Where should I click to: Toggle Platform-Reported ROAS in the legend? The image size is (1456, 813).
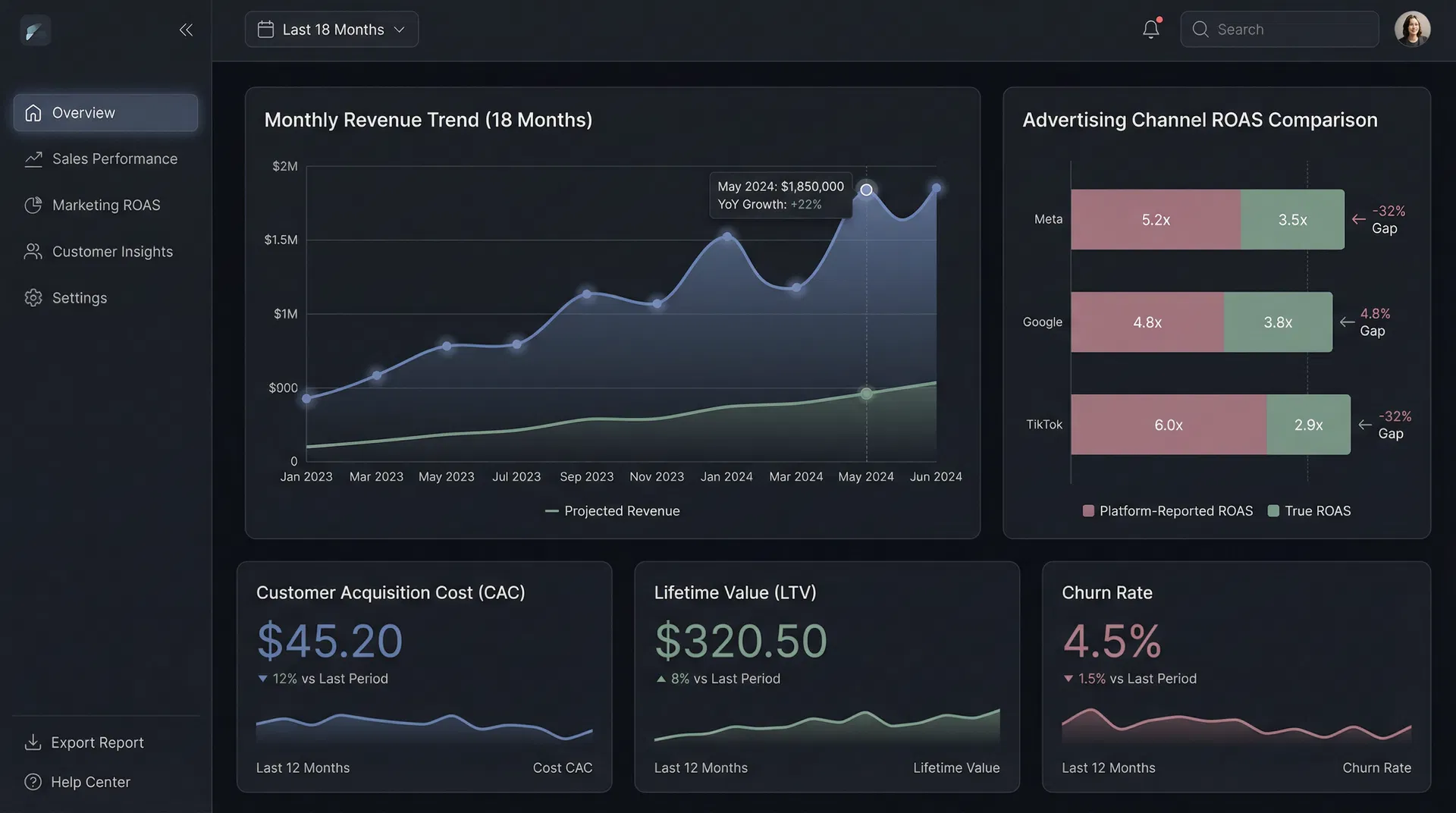pos(1166,510)
